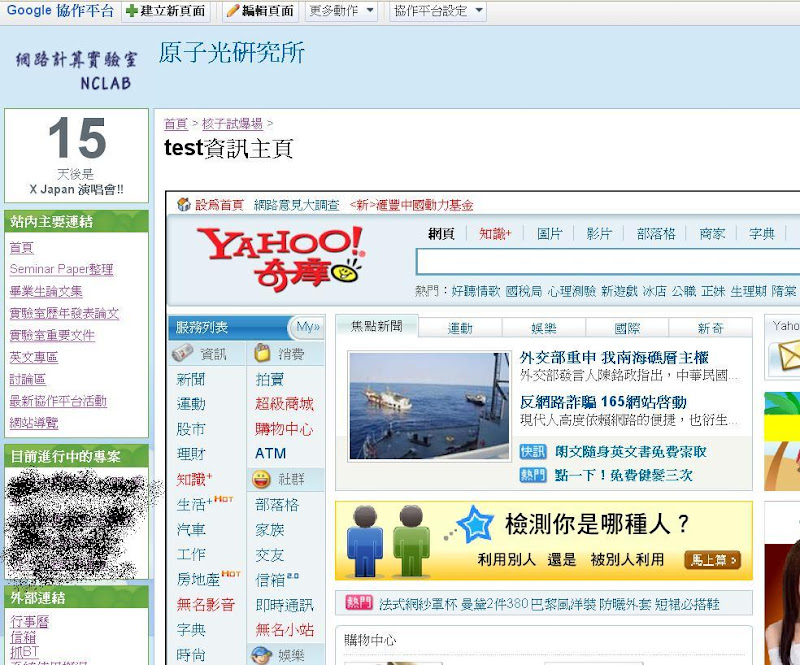Open the 討論區 sidebar link

coord(28,379)
